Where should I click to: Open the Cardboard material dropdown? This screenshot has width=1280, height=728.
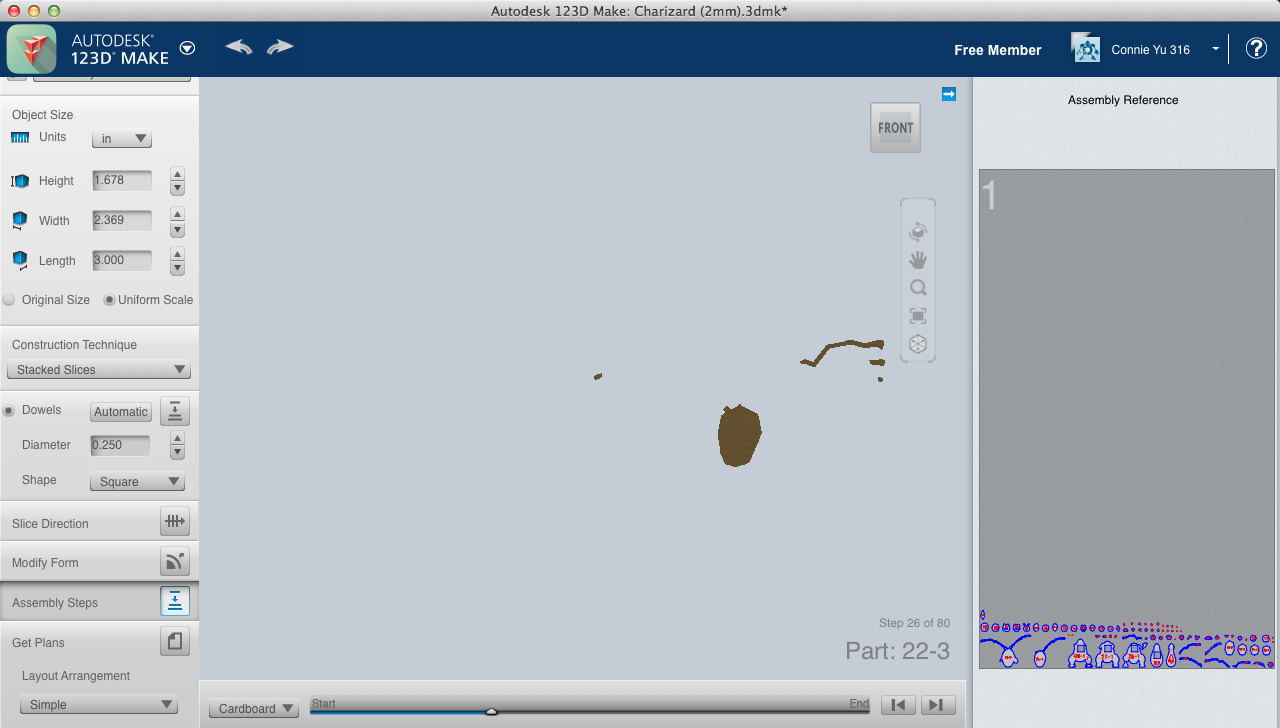tap(254, 709)
